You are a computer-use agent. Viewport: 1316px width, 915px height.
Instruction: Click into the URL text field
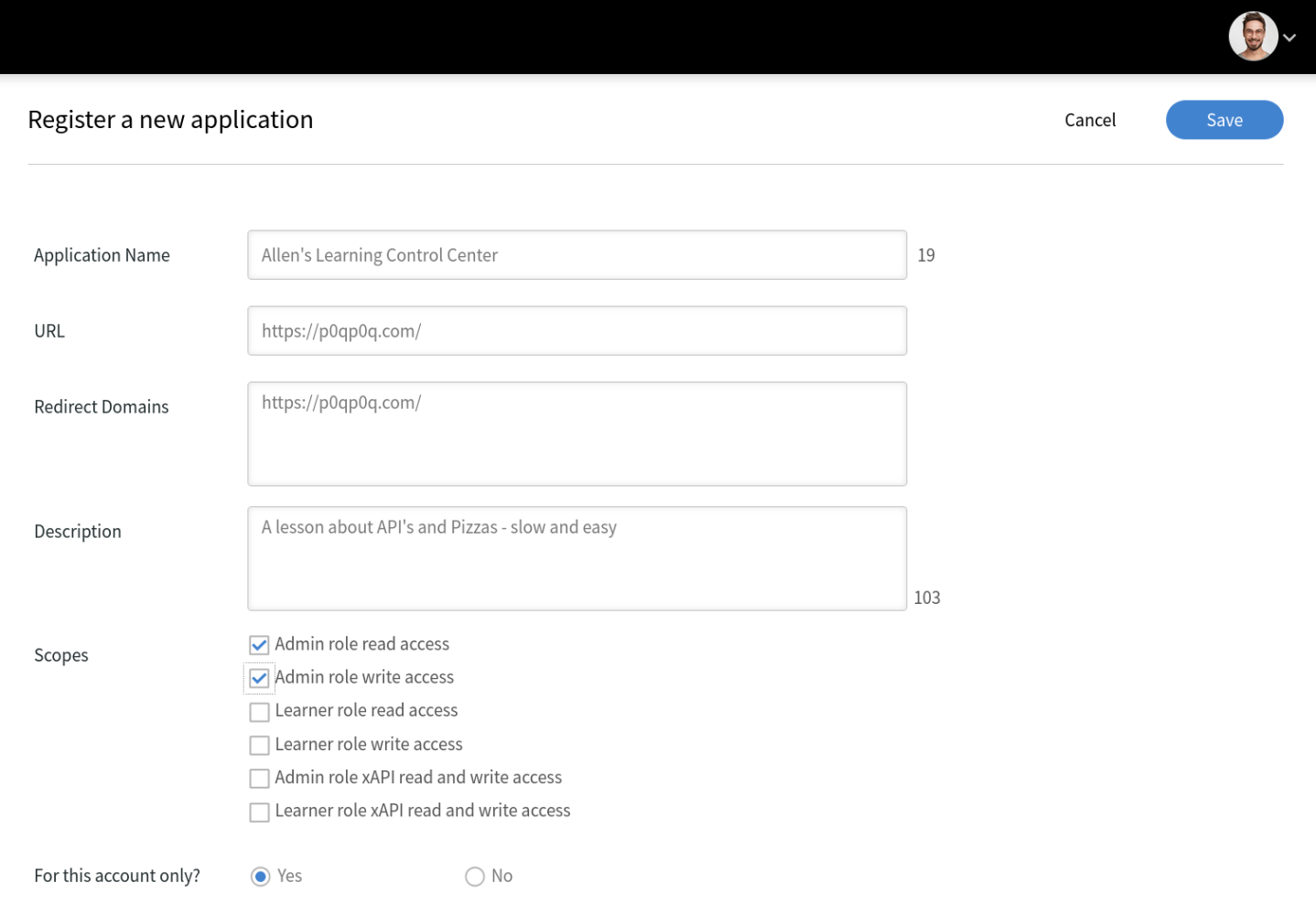coord(577,331)
